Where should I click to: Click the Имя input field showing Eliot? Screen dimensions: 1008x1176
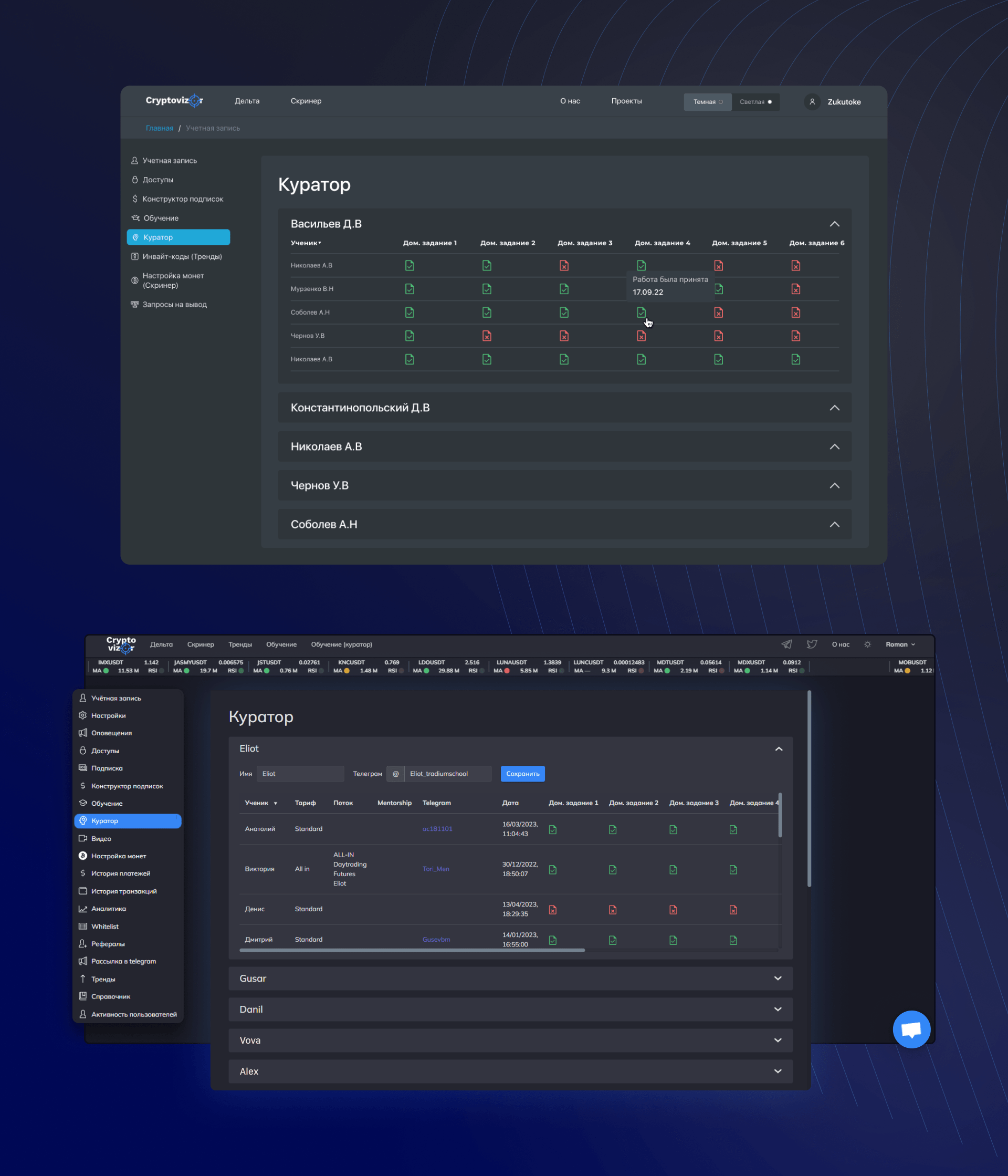click(x=300, y=773)
